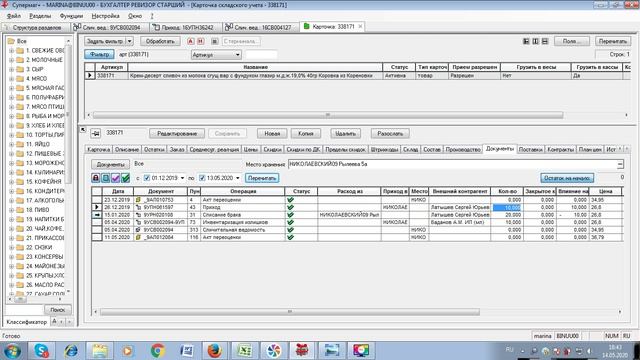
Task: Toggle the red lock icon in Documents toolbar
Action: [96, 178]
